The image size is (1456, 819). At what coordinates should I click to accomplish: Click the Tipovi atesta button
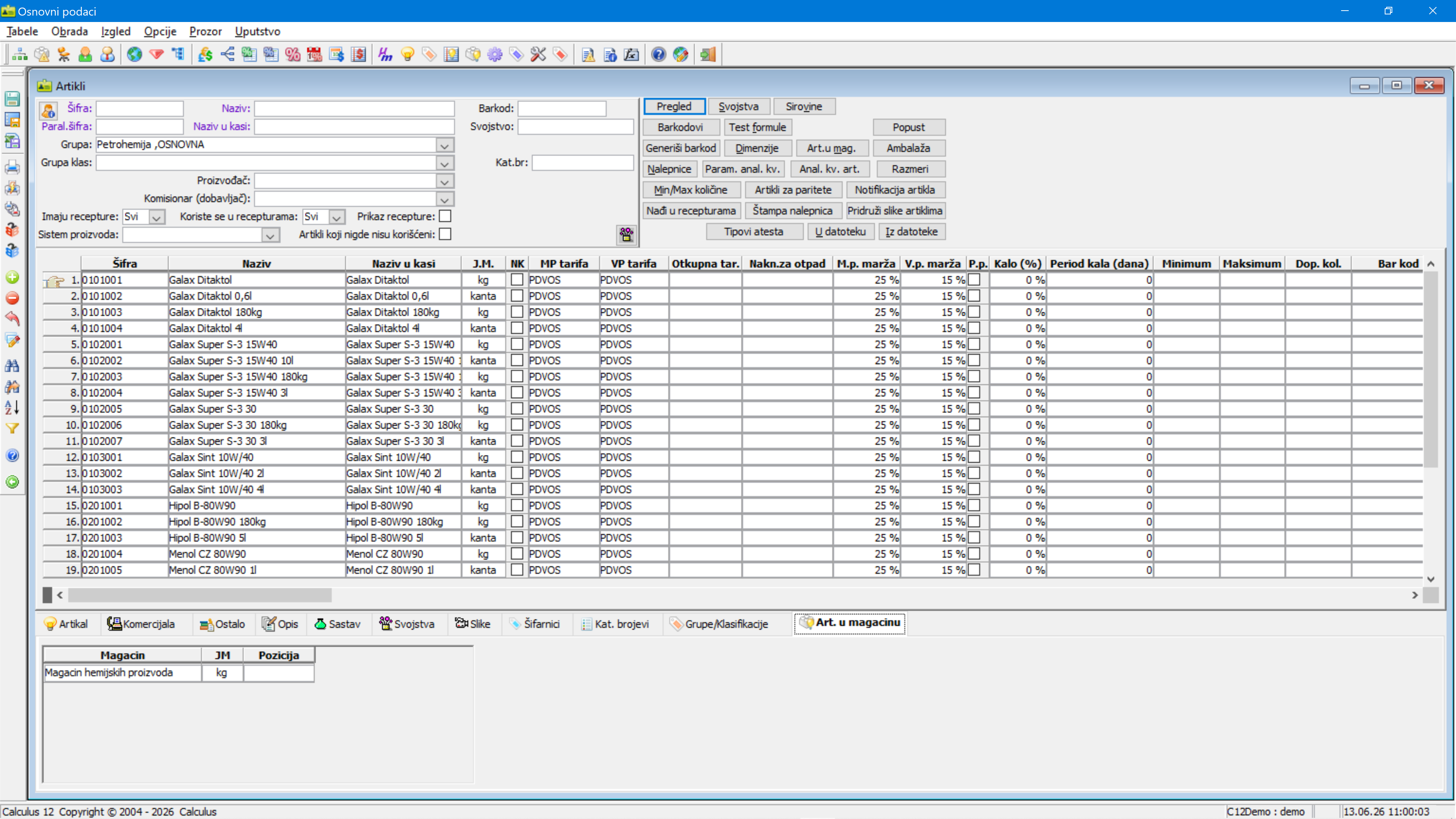point(754,232)
